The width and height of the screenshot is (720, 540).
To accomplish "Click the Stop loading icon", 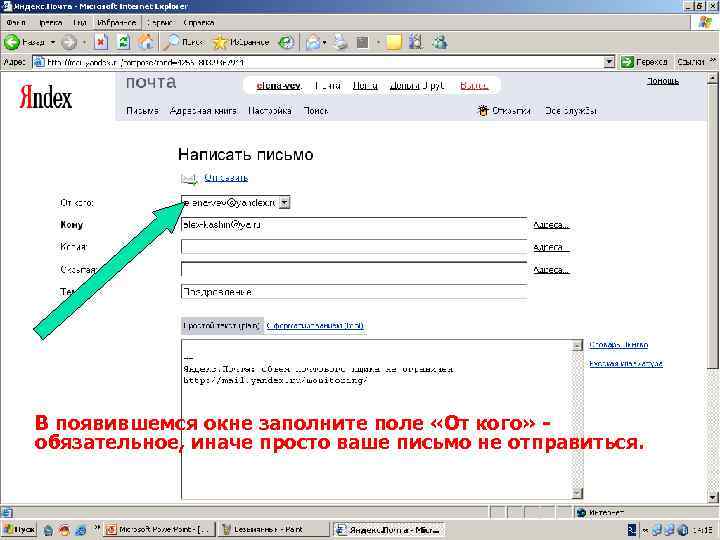I will click(101, 43).
